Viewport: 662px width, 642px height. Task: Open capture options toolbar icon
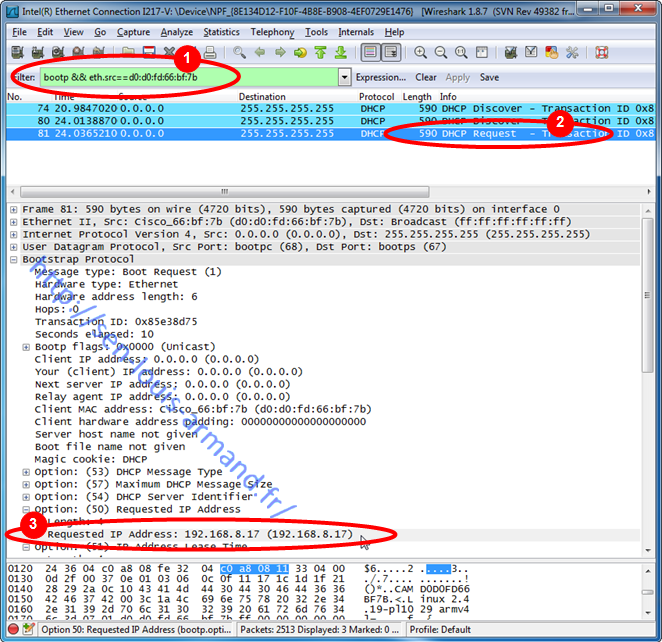[38, 52]
